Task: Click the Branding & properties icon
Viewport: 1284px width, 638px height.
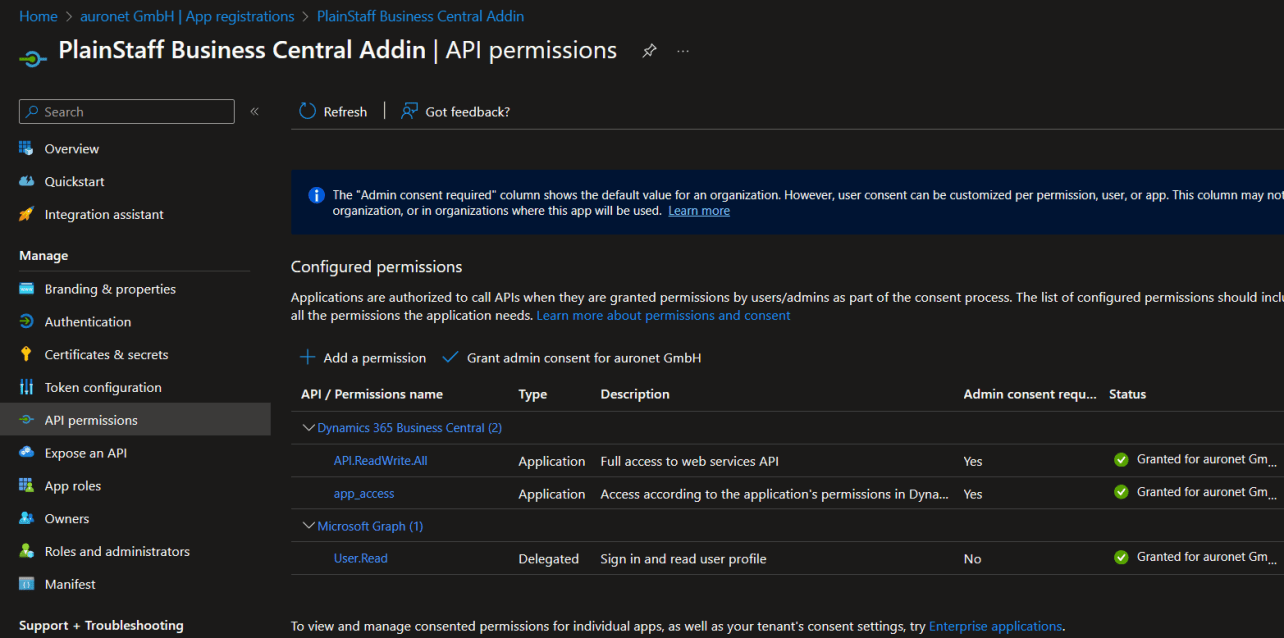Action: coord(26,289)
